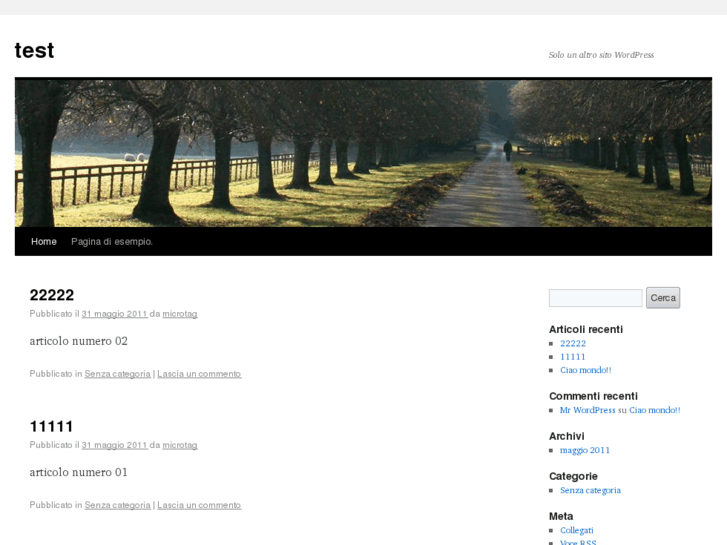The height and width of the screenshot is (545, 727).
Task: Click the tree avenue header image
Action: [363, 153]
